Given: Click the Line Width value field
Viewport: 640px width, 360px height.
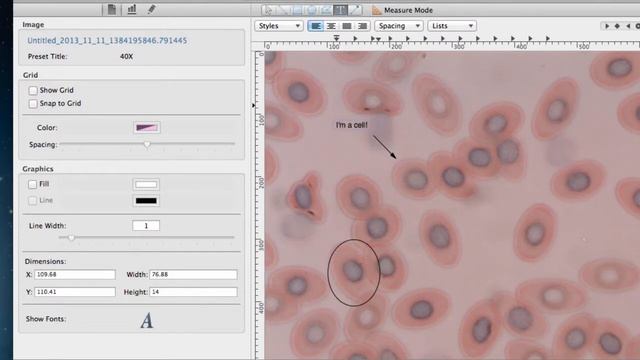Looking at the screenshot, I should click(146, 226).
